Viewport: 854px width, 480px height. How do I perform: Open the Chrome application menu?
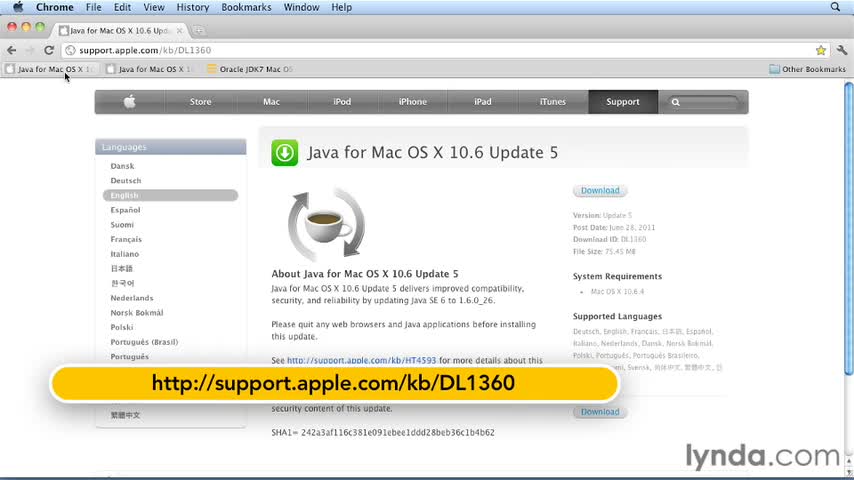coord(54,7)
